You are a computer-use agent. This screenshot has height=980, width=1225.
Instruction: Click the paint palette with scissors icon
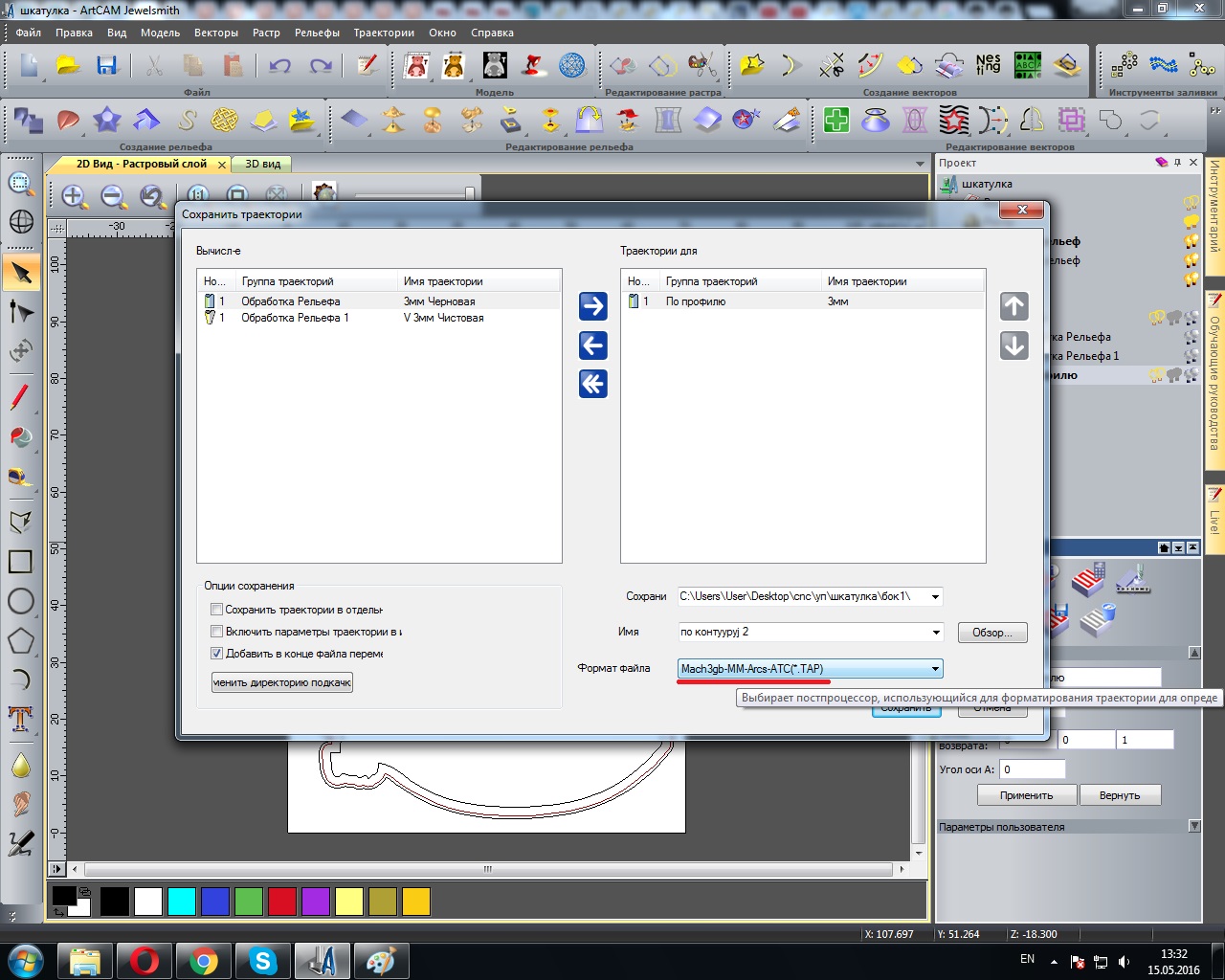pyautogui.click(x=702, y=65)
